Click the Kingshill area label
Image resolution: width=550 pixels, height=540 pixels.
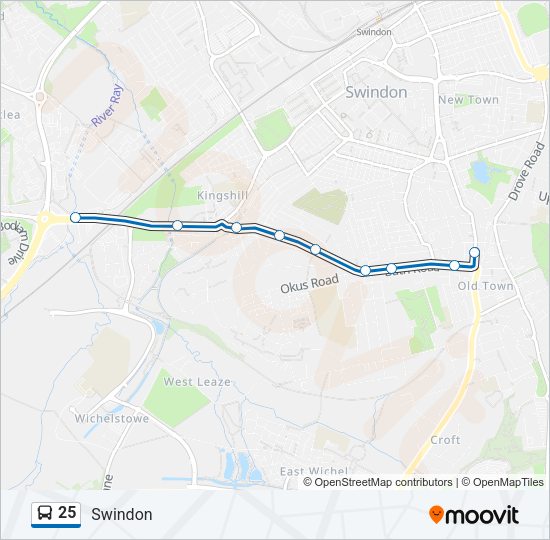click(x=222, y=195)
